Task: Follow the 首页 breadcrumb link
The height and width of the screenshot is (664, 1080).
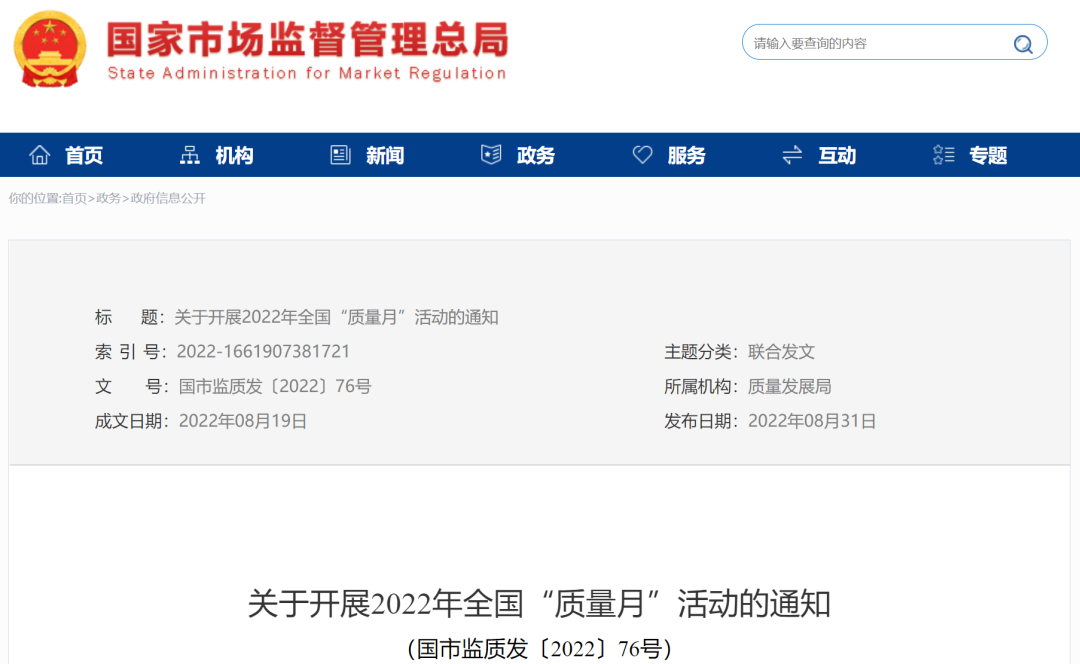Action: [74, 198]
